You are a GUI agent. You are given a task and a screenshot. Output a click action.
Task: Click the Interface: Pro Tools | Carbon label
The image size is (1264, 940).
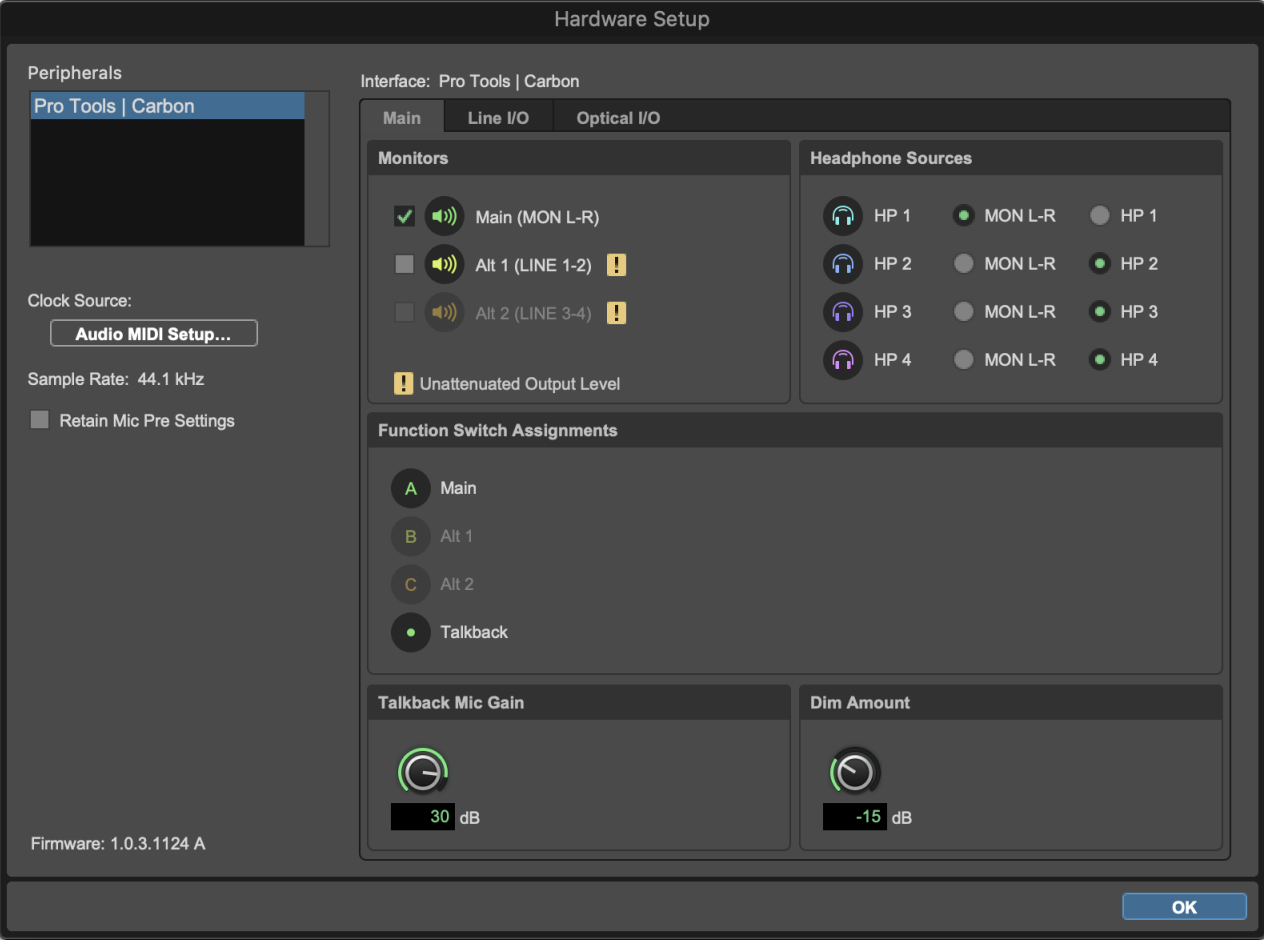point(470,81)
